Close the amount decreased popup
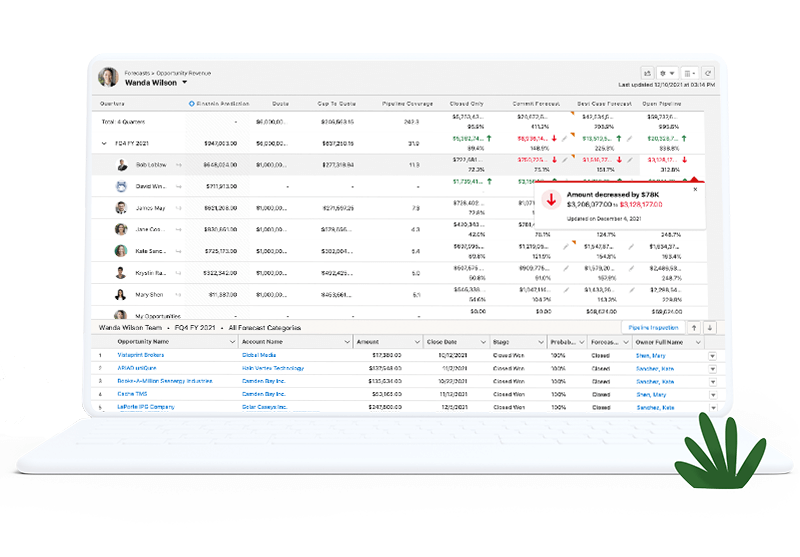Image resolution: width=800 pixels, height=557 pixels. 696,189
